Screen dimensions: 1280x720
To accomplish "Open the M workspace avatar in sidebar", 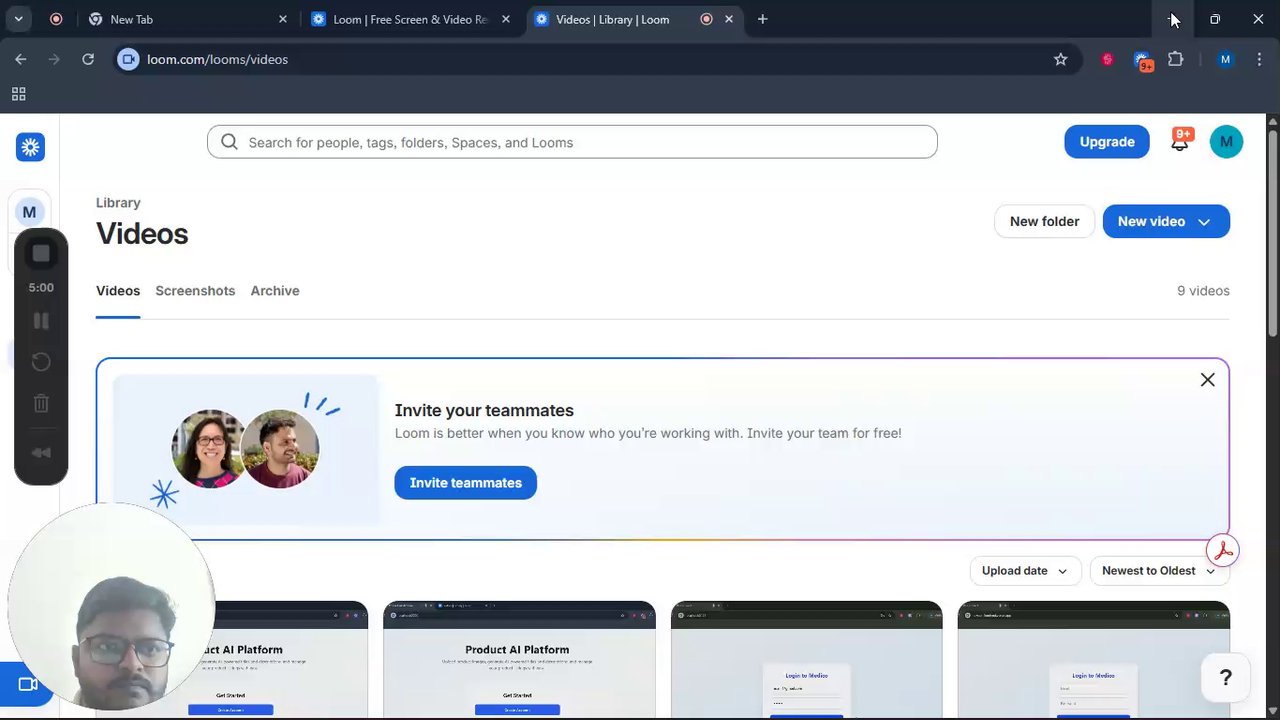I will (x=29, y=212).
